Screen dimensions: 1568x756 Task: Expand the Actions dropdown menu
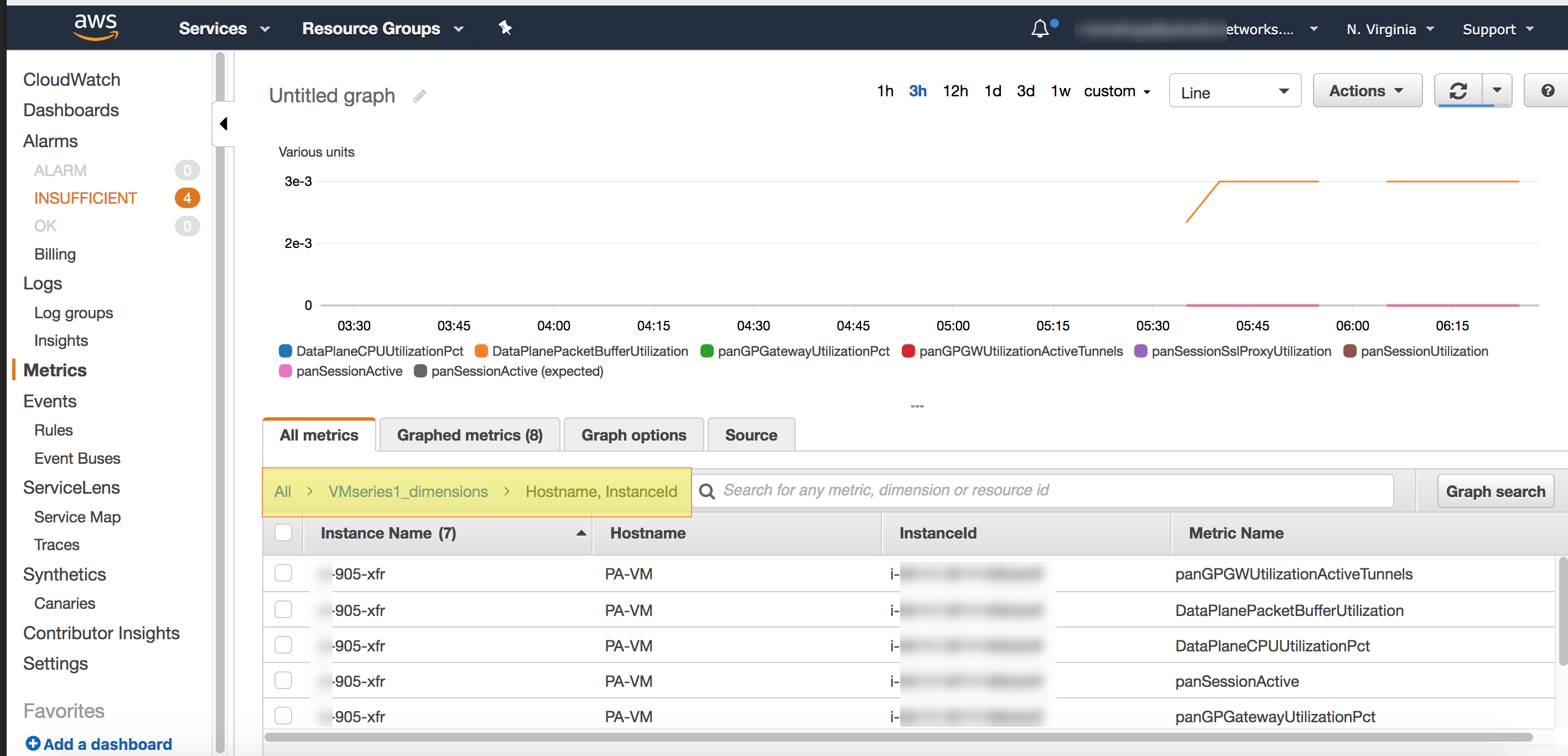click(x=1367, y=91)
